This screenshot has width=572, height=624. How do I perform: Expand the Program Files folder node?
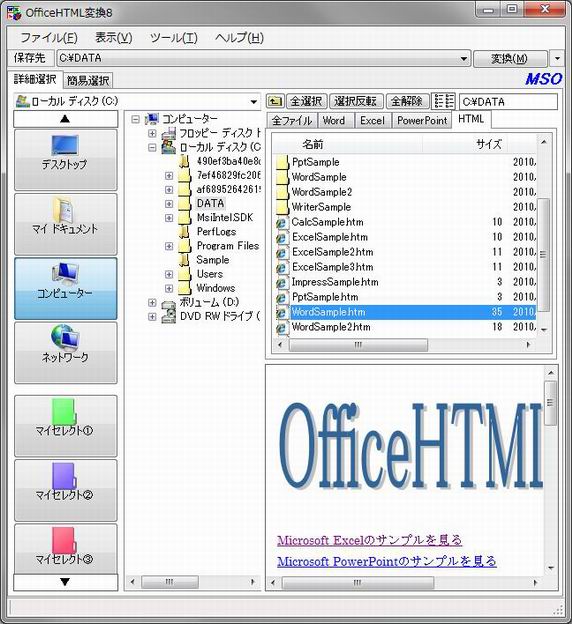pyautogui.click(x=169, y=246)
